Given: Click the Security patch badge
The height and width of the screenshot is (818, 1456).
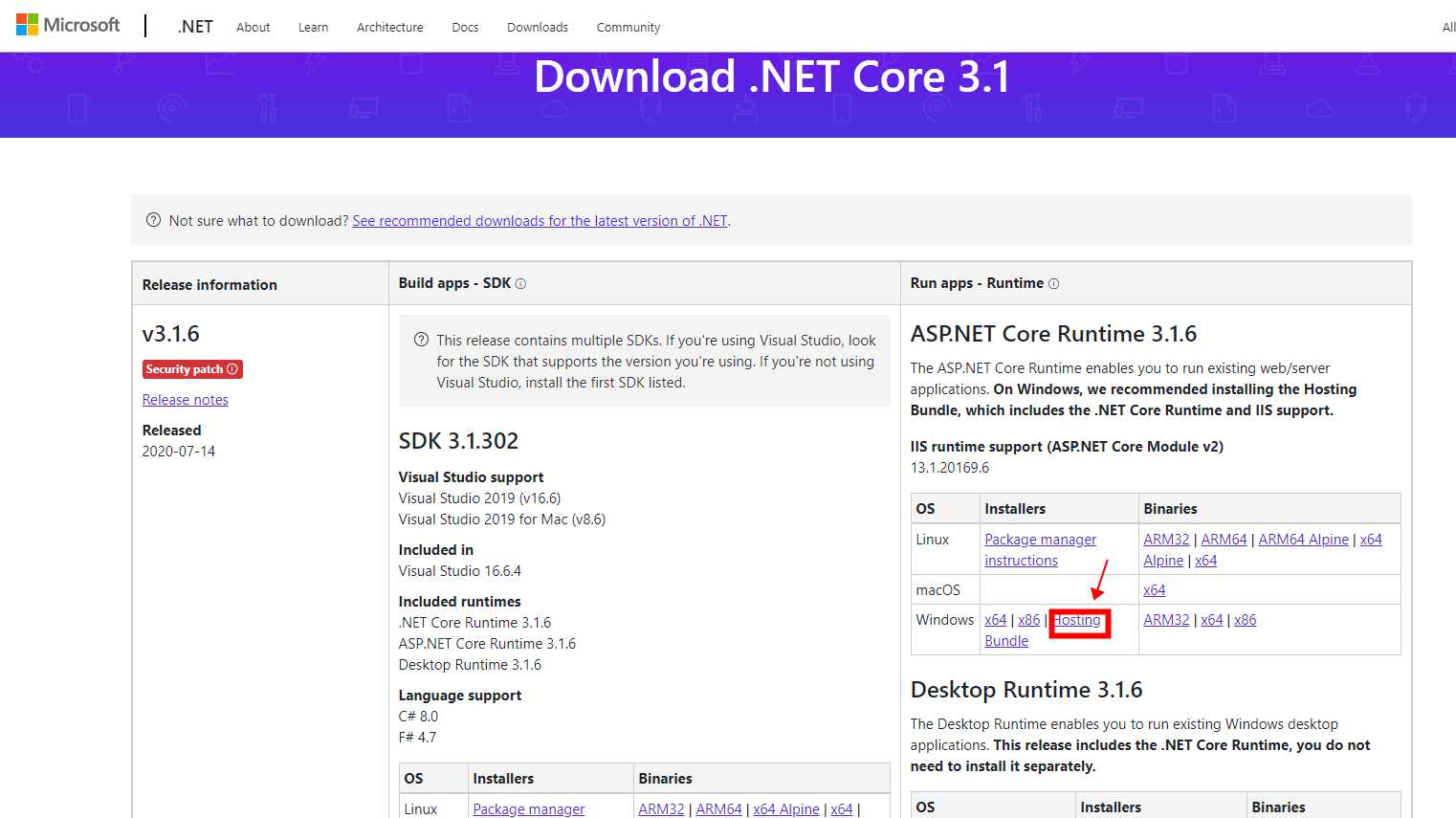Looking at the screenshot, I should [192, 369].
